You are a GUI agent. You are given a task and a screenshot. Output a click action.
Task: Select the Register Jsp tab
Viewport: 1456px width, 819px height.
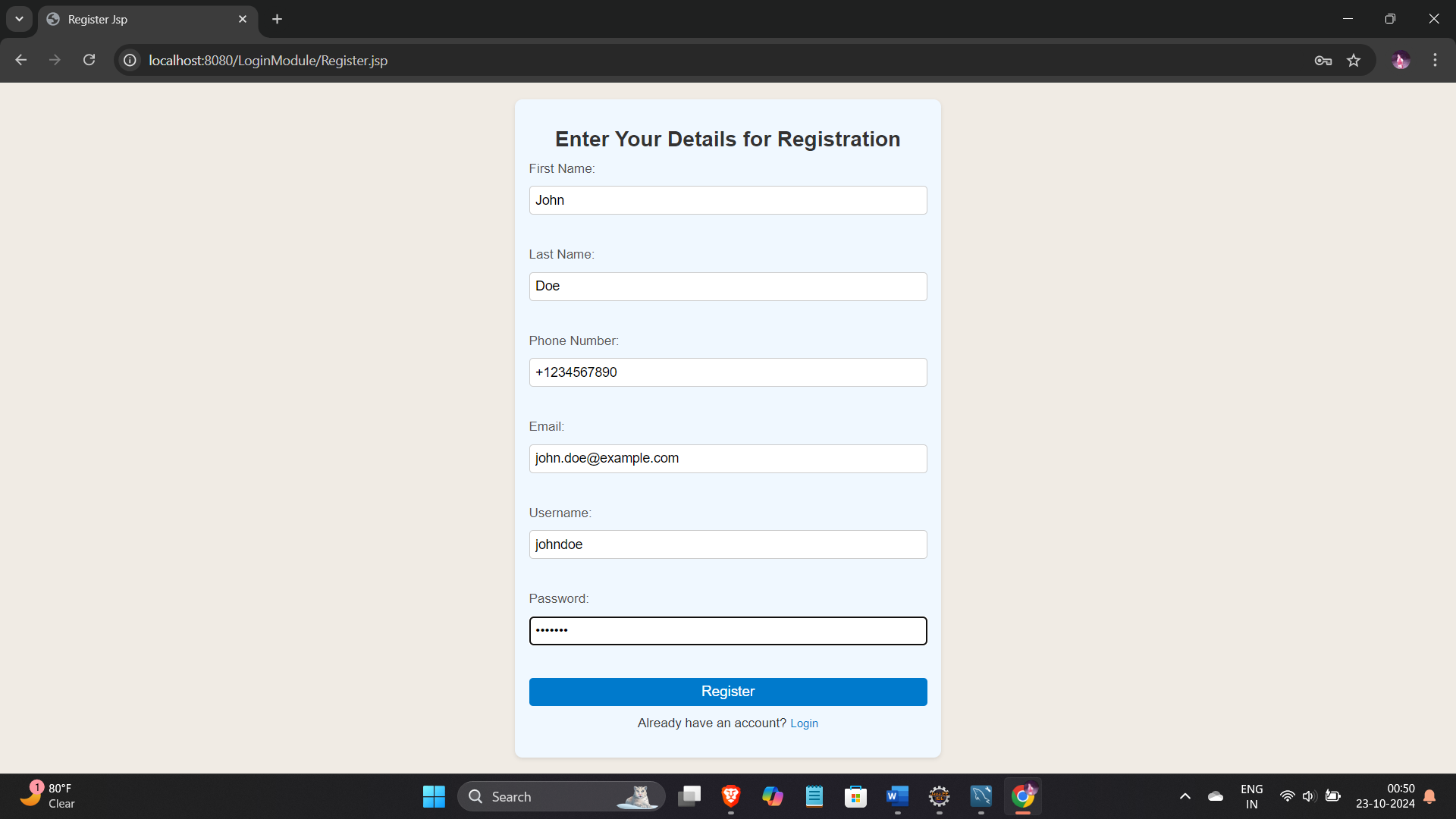coord(148,19)
